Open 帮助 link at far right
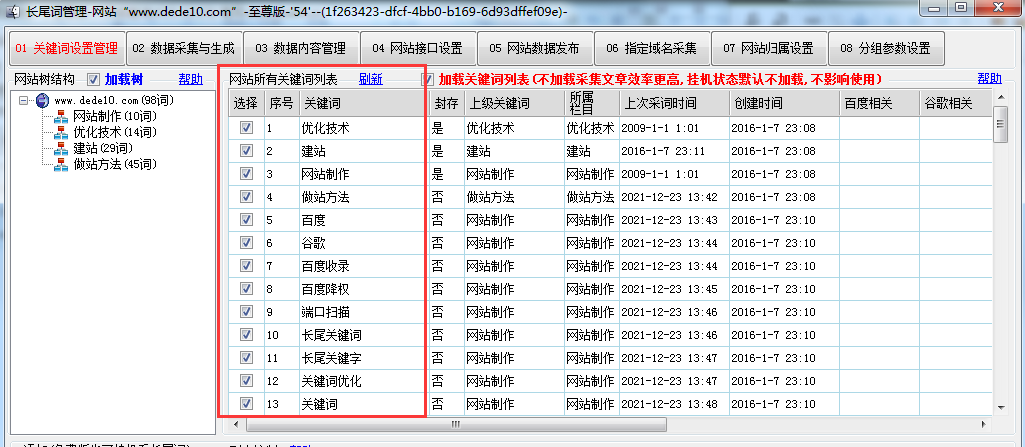This screenshot has height=447, width=1025. (x=989, y=79)
